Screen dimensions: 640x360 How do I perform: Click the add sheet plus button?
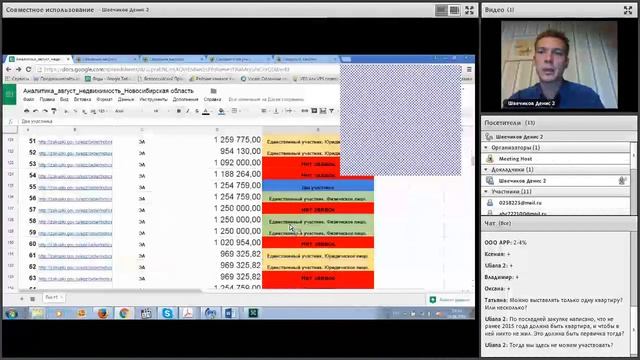pos(22,299)
